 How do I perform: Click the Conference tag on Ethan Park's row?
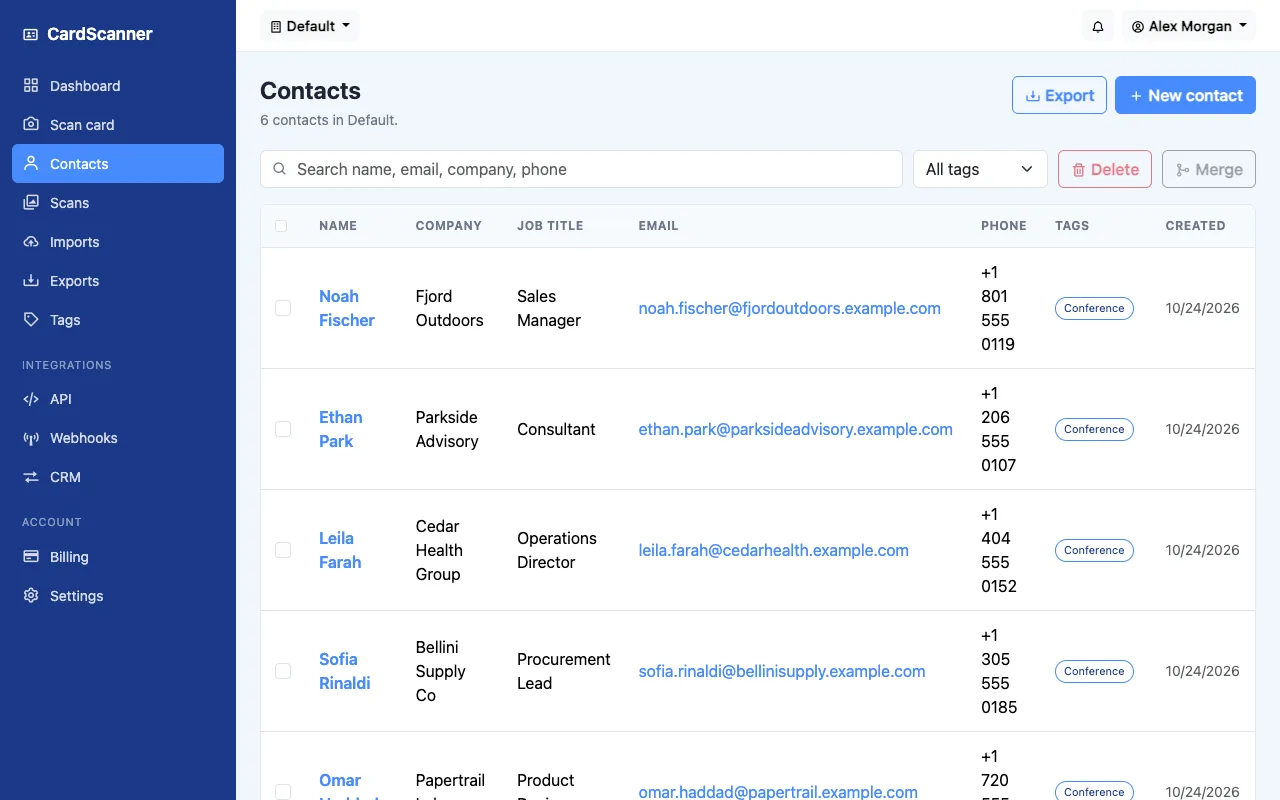(x=1094, y=429)
